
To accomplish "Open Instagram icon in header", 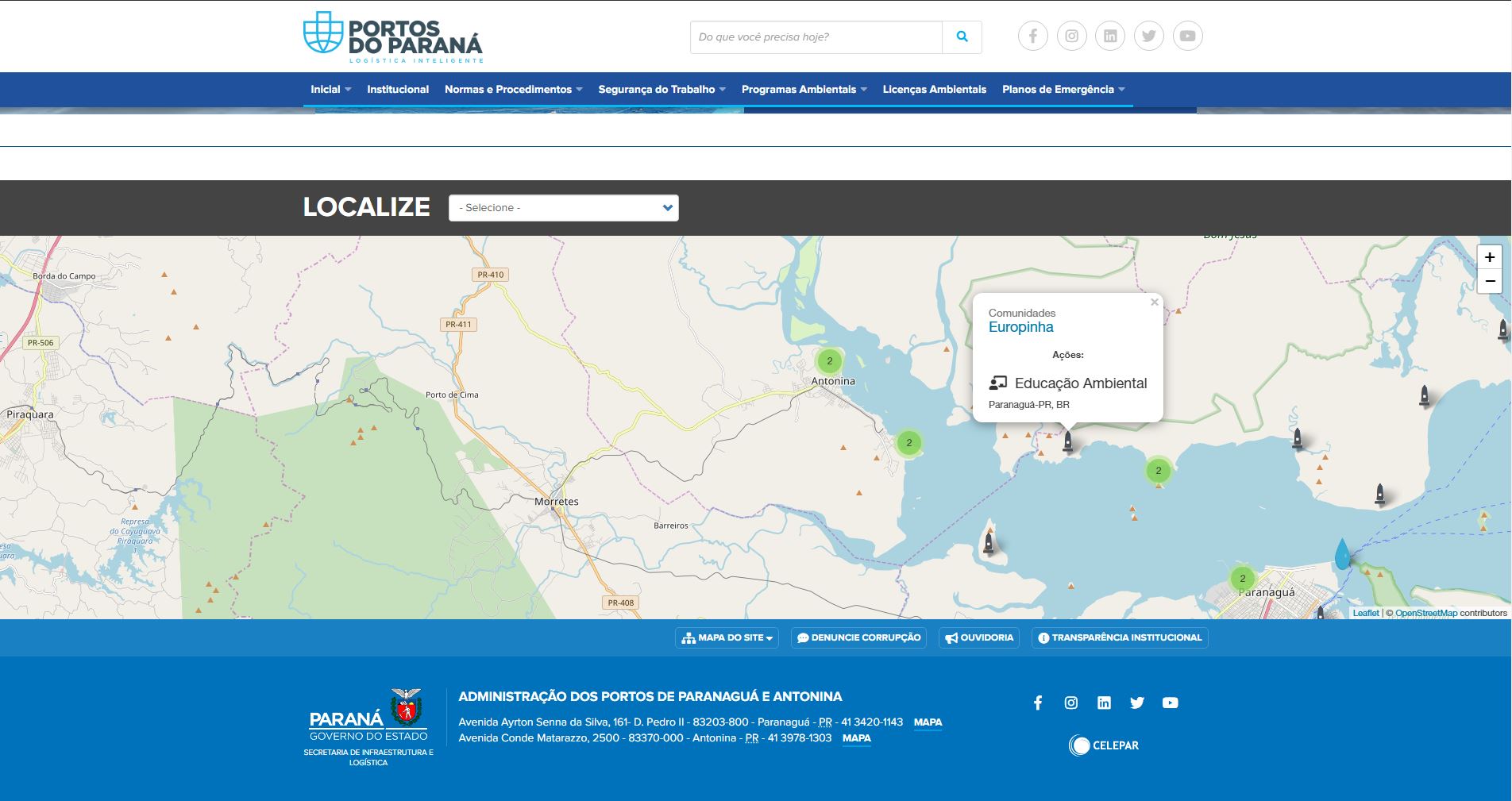I will click(x=1071, y=36).
